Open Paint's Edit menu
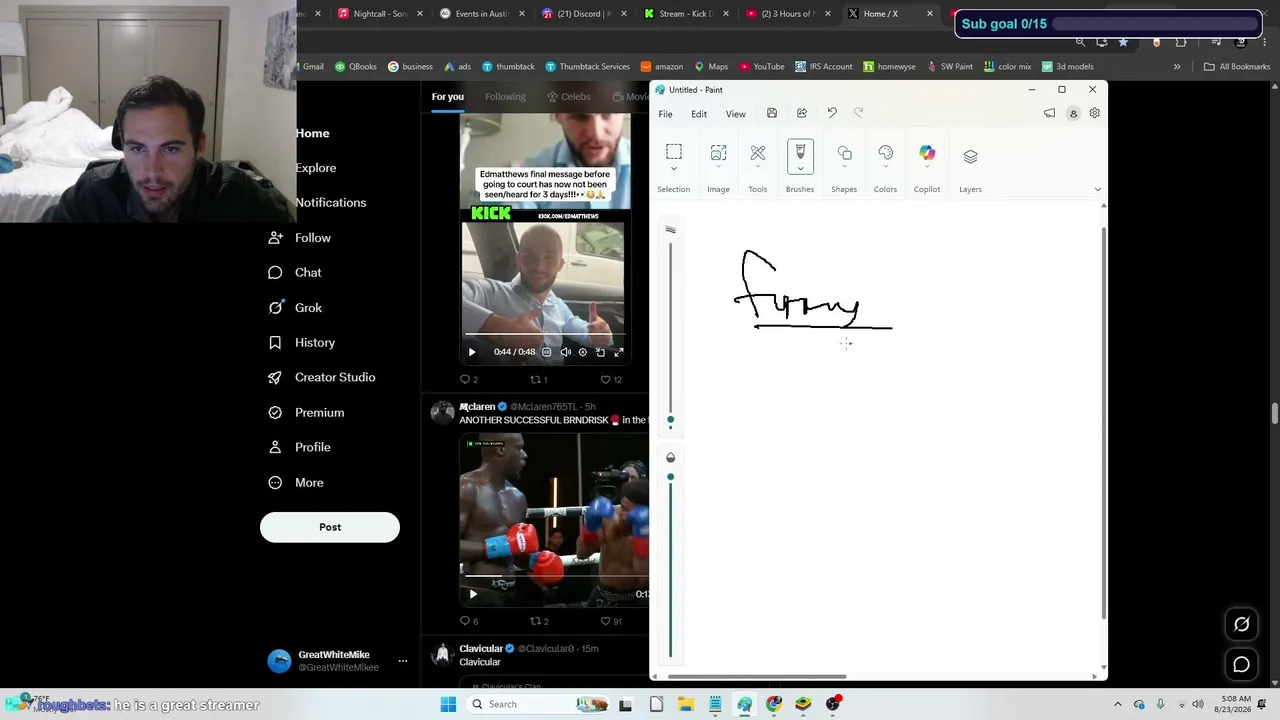The height and width of the screenshot is (720, 1280). (x=699, y=114)
